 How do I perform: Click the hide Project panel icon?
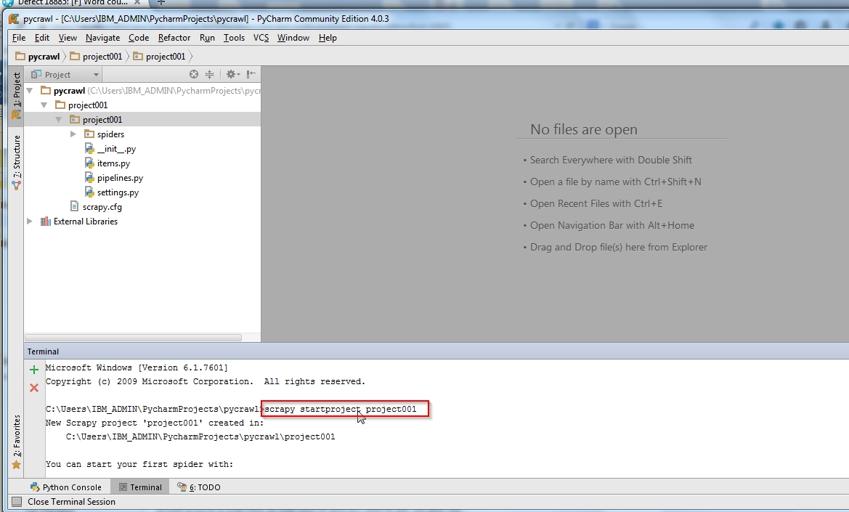click(251, 74)
